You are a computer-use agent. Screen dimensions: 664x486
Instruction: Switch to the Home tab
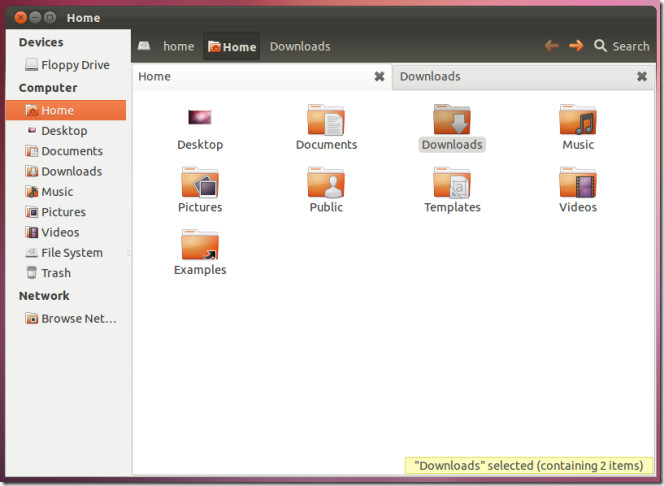pyautogui.click(x=261, y=77)
